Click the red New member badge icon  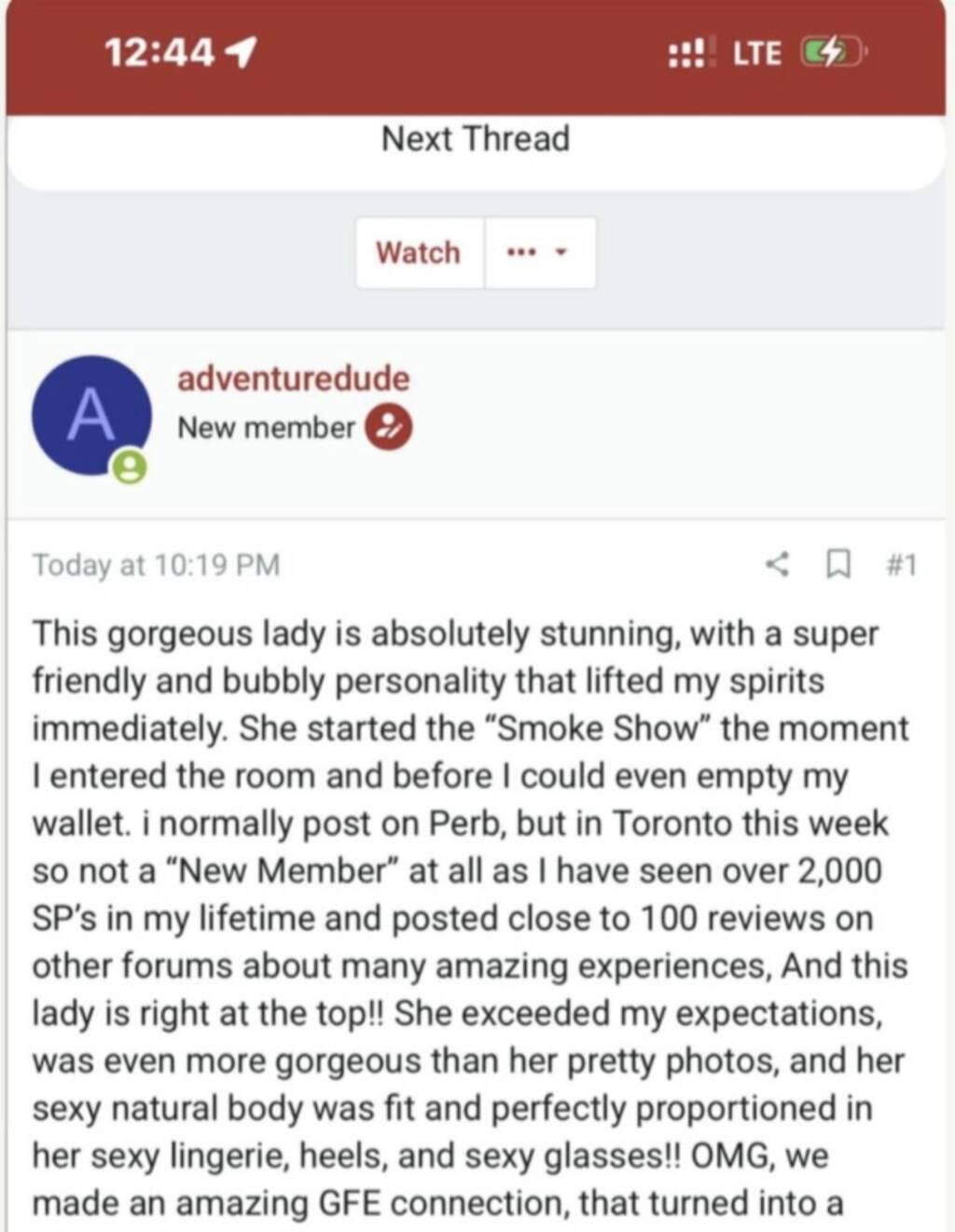click(388, 427)
